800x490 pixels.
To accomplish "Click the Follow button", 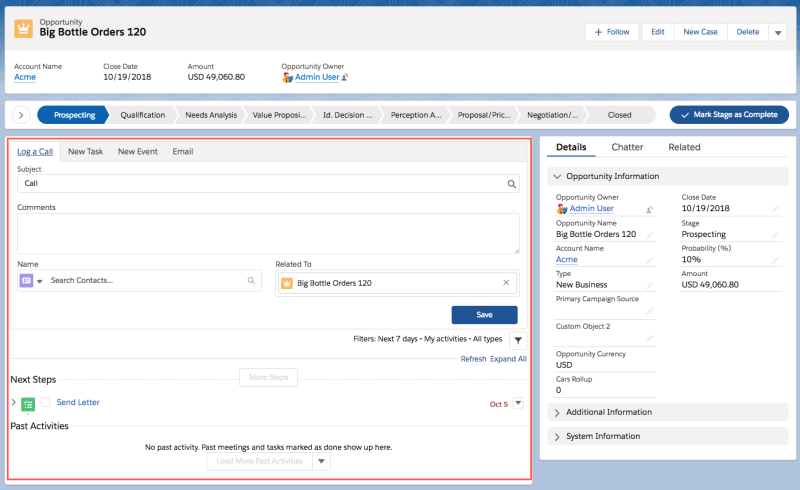I will tap(612, 32).
